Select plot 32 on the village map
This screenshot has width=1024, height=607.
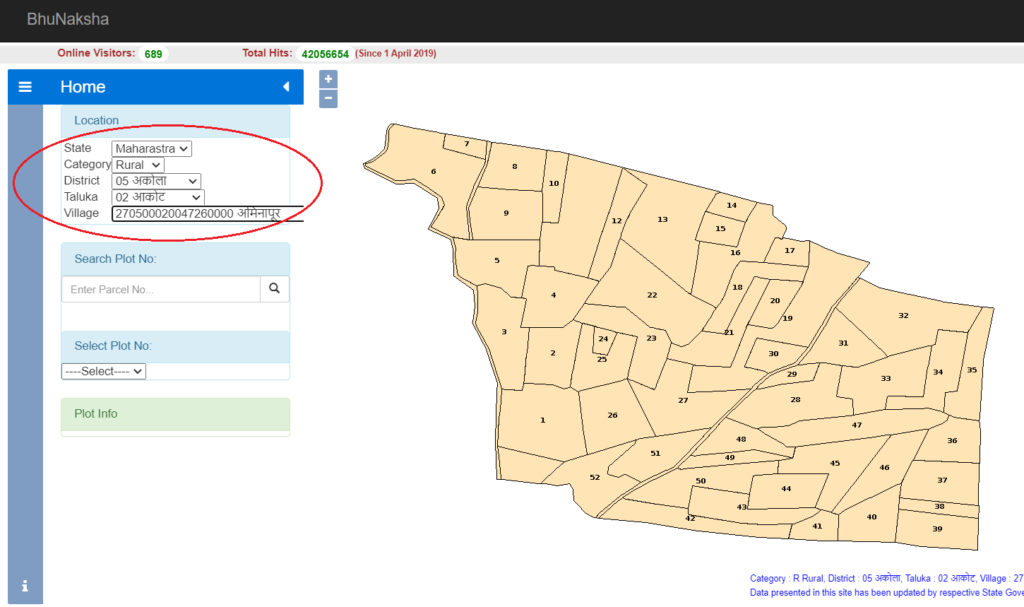coord(903,316)
